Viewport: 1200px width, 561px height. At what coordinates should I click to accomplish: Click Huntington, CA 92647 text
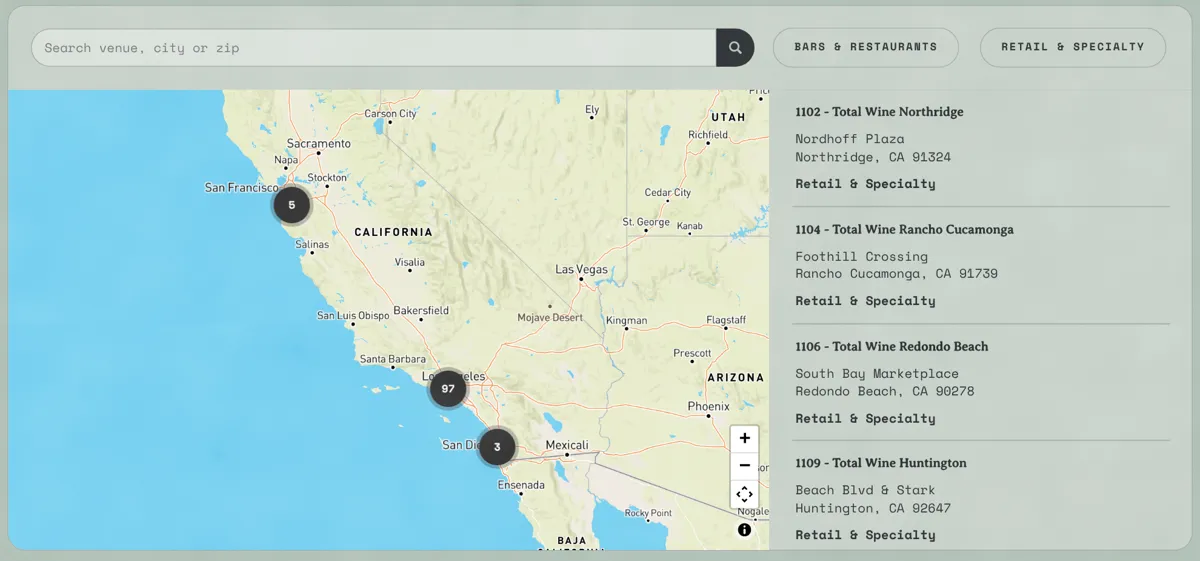click(x=873, y=508)
